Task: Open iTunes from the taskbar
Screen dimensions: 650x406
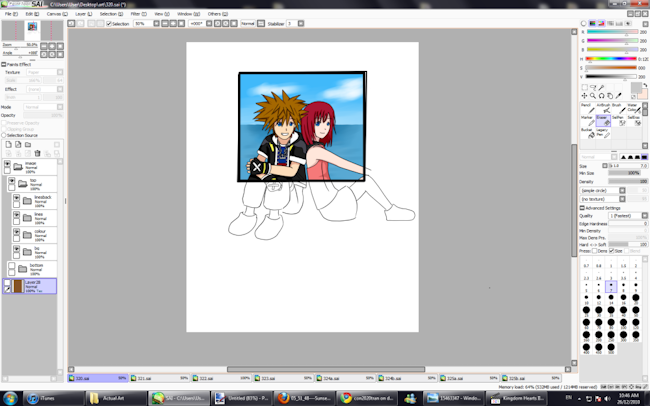Action: (54, 399)
